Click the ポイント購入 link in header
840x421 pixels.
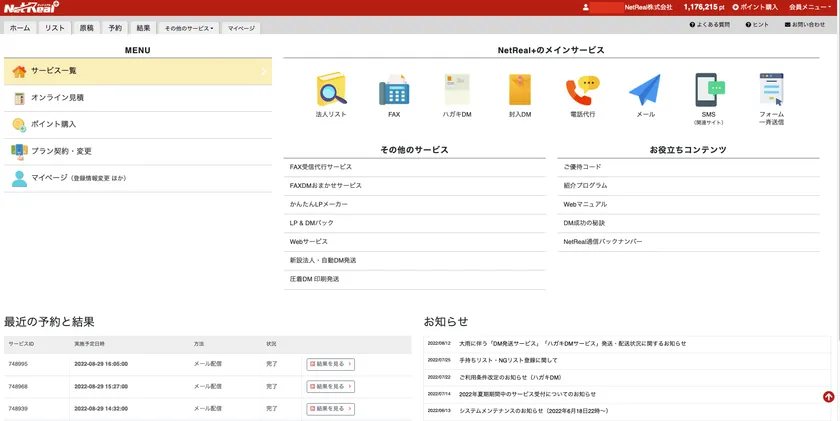[x=755, y=7]
